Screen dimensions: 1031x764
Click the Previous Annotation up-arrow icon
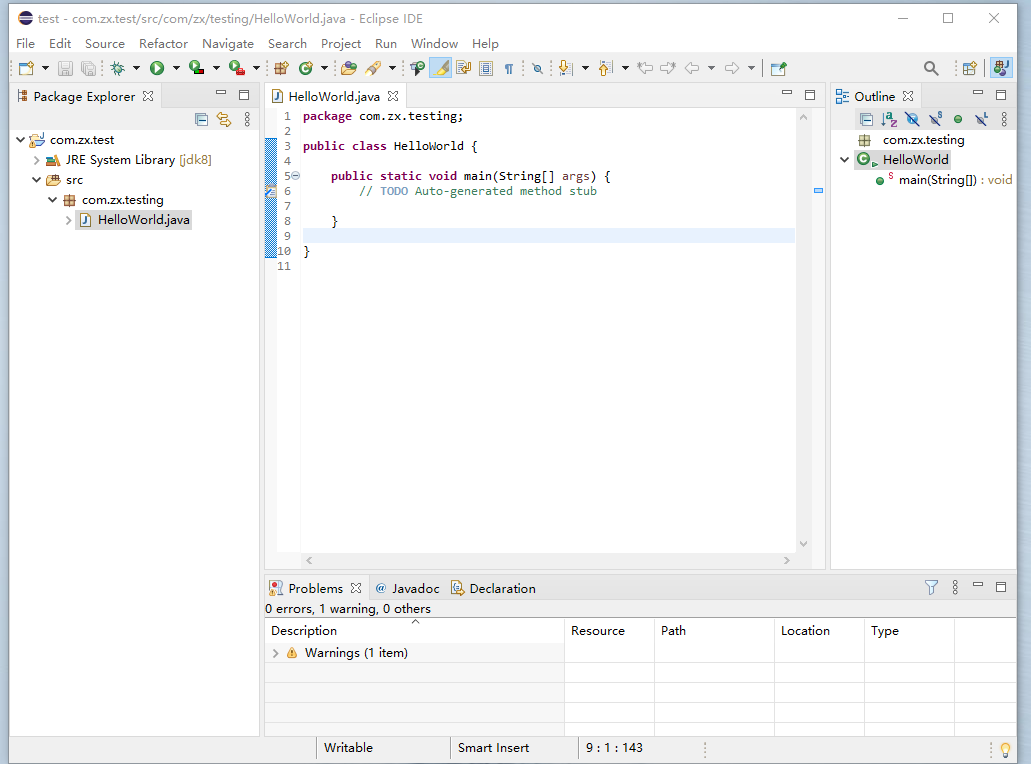[606, 68]
